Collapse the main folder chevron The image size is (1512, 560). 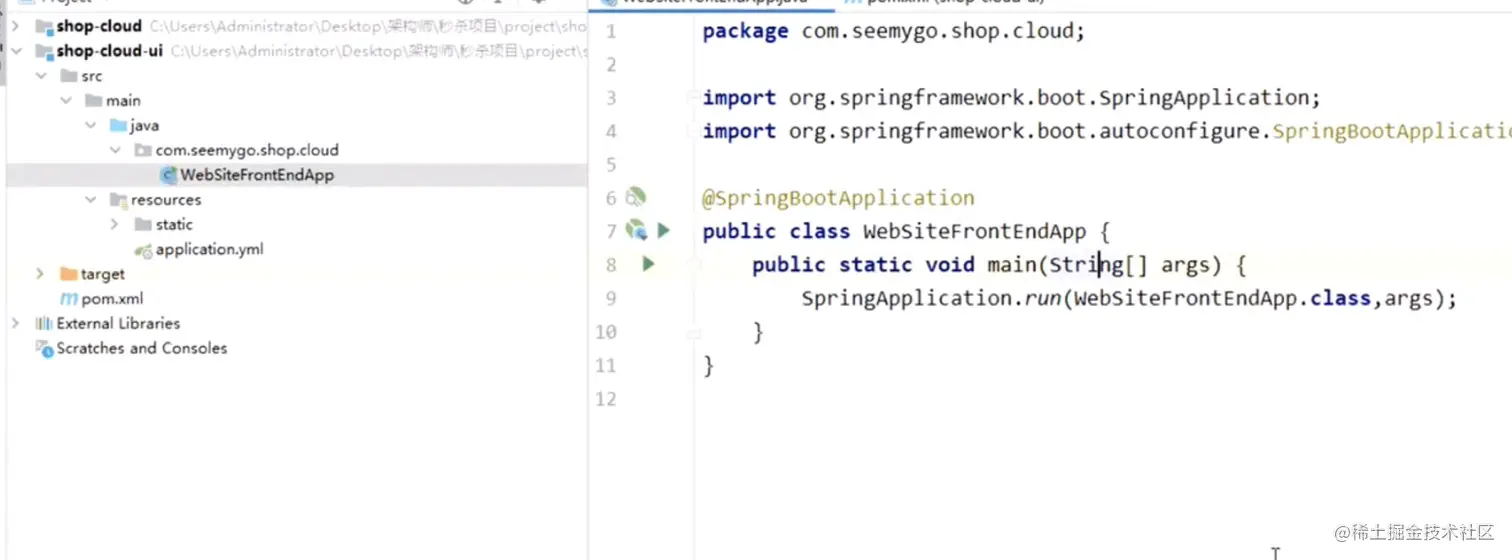[x=66, y=101]
